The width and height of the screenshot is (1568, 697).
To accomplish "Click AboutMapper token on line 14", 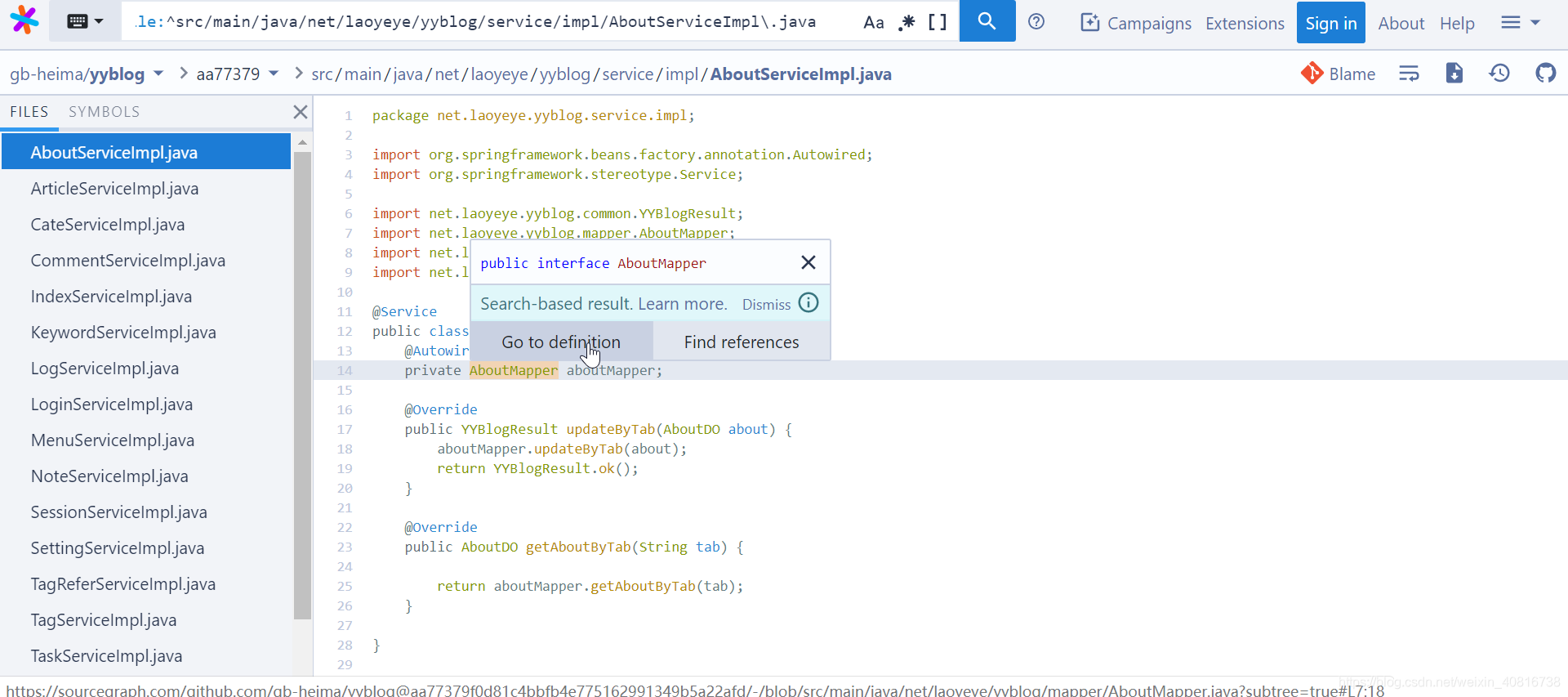I will click(514, 370).
